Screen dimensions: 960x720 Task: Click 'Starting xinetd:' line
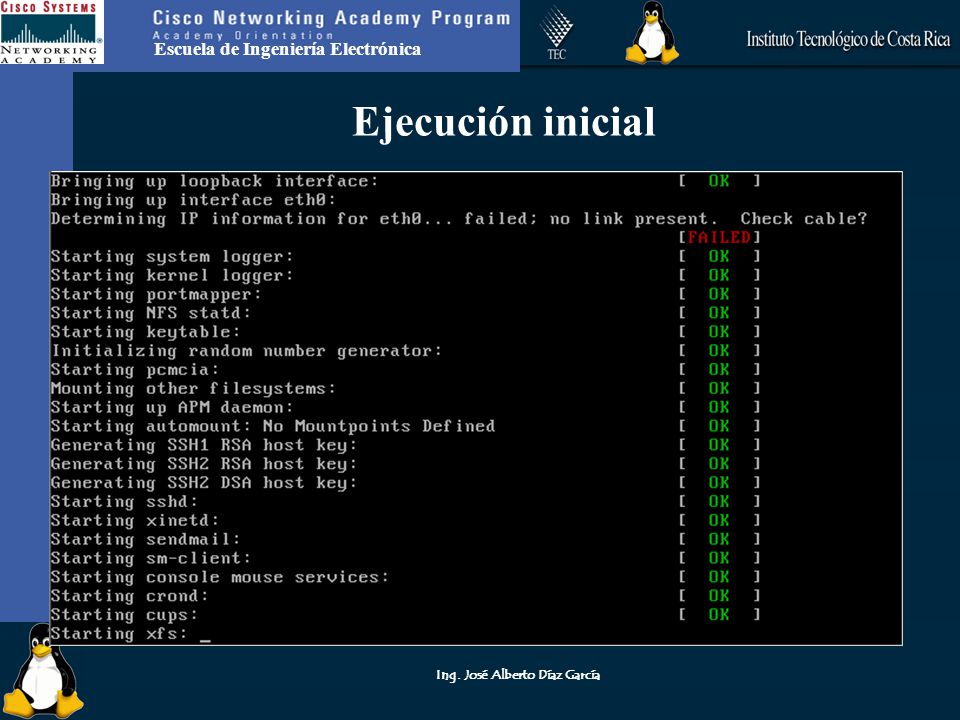(x=135, y=520)
